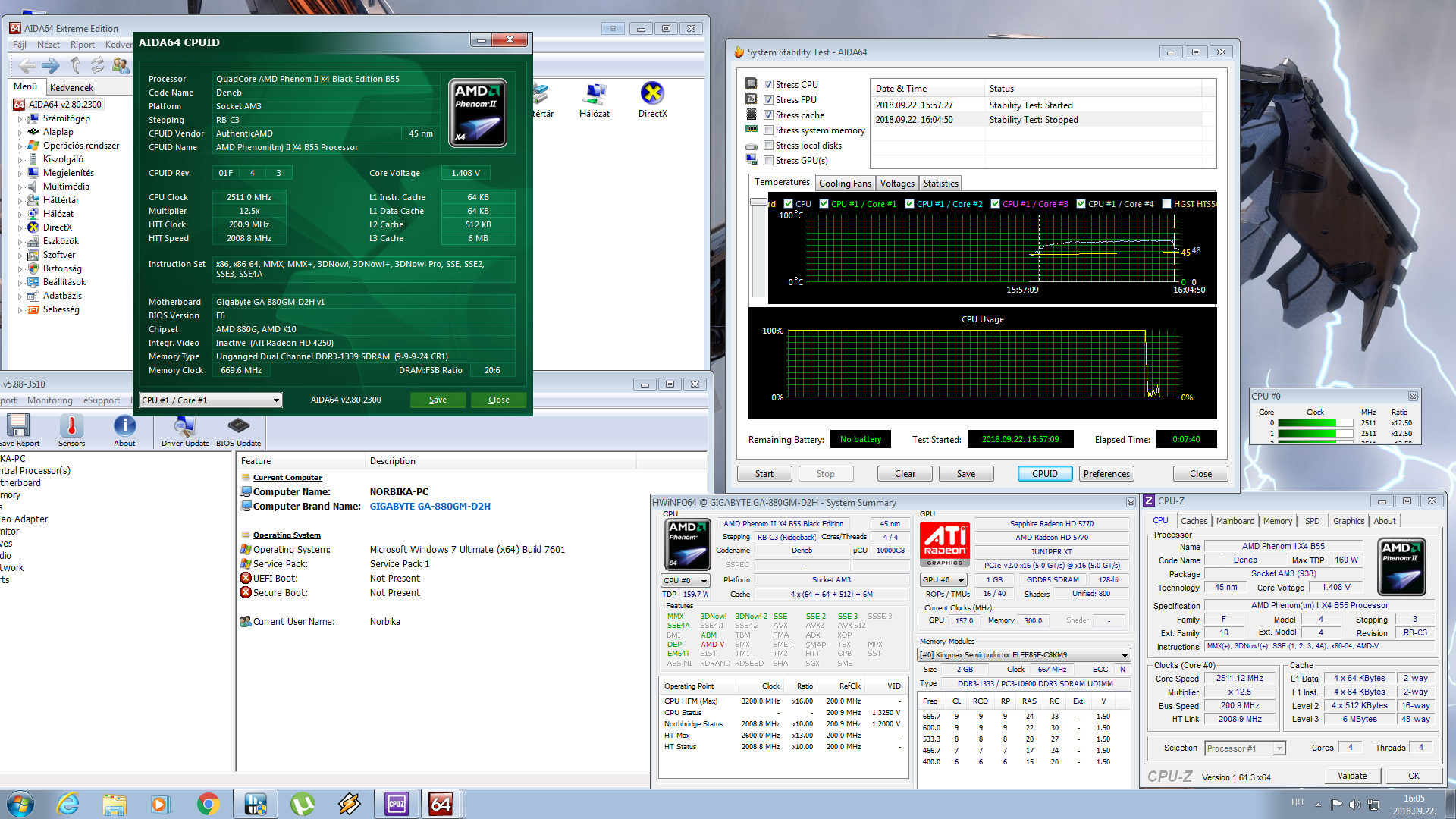Toggle the Stress cache checkbox
Viewport: 1456px width, 819px height.
[x=768, y=115]
